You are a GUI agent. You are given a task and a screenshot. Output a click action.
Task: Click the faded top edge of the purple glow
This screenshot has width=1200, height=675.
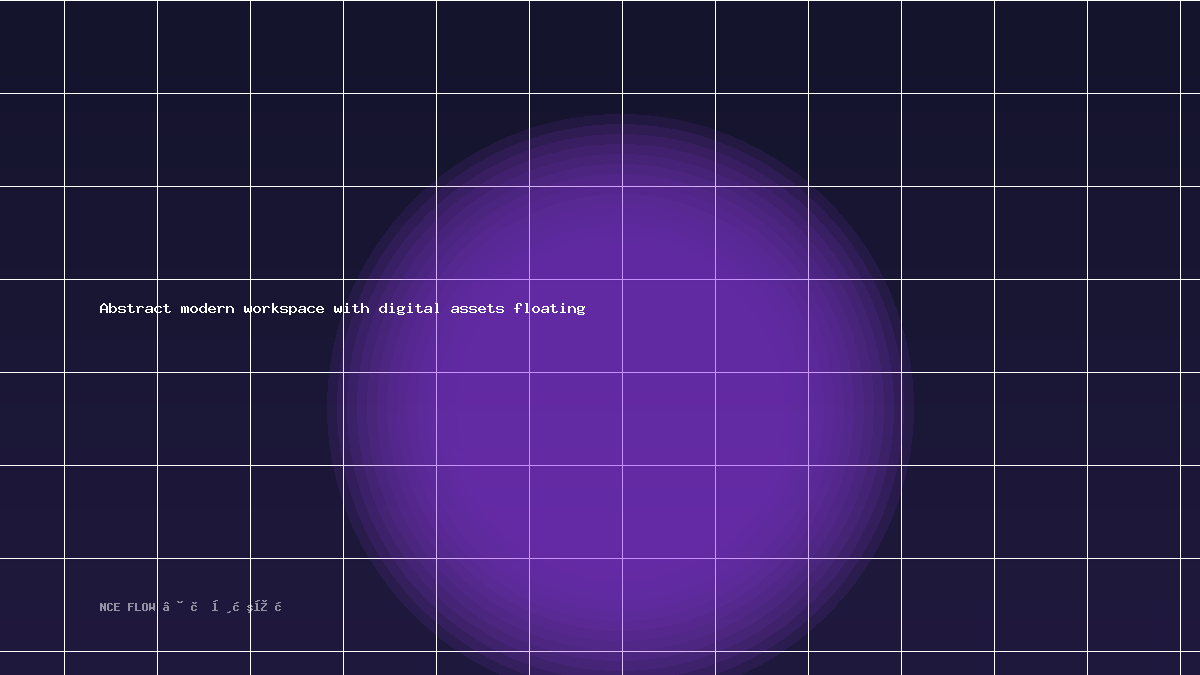coord(620,122)
